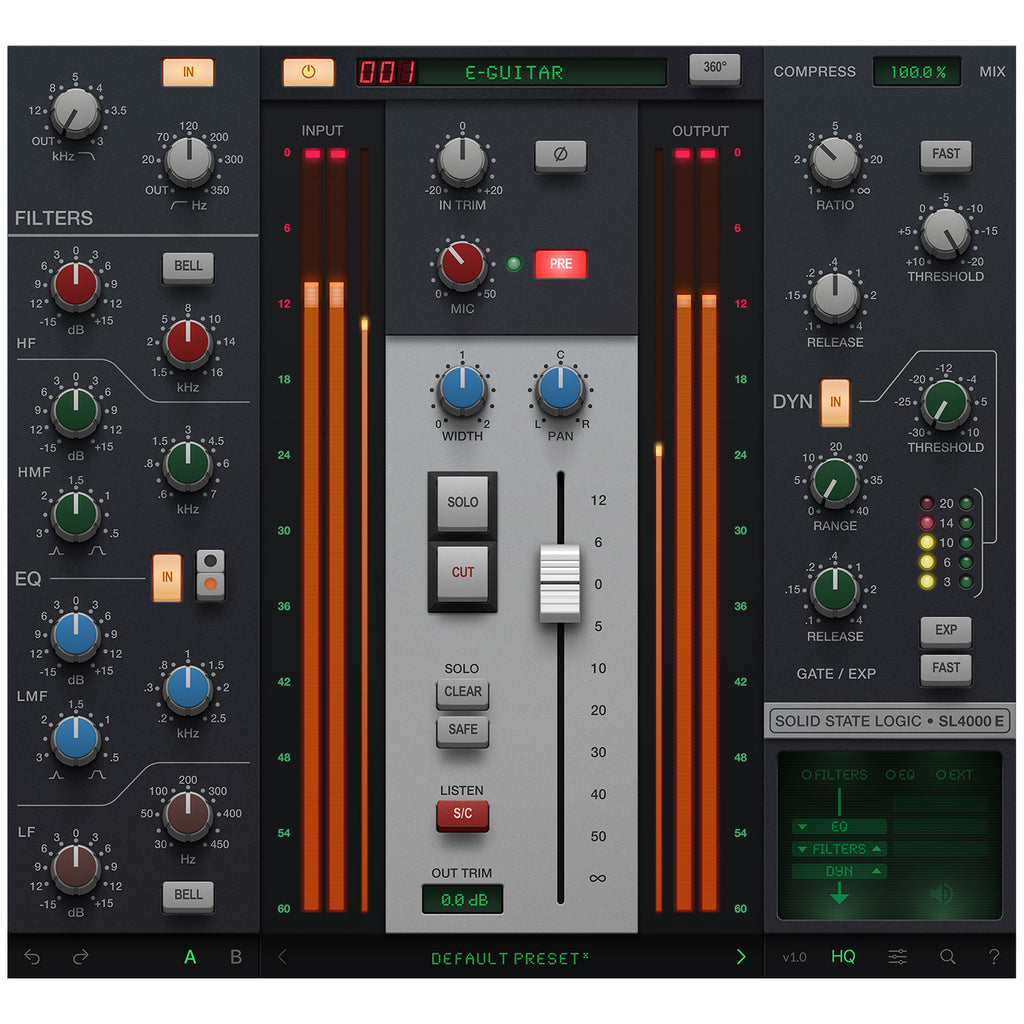Toggle the gate FAST attack button
Image resolution: width=1024 pixels, height=1024 pixels.
click(946, 669)
